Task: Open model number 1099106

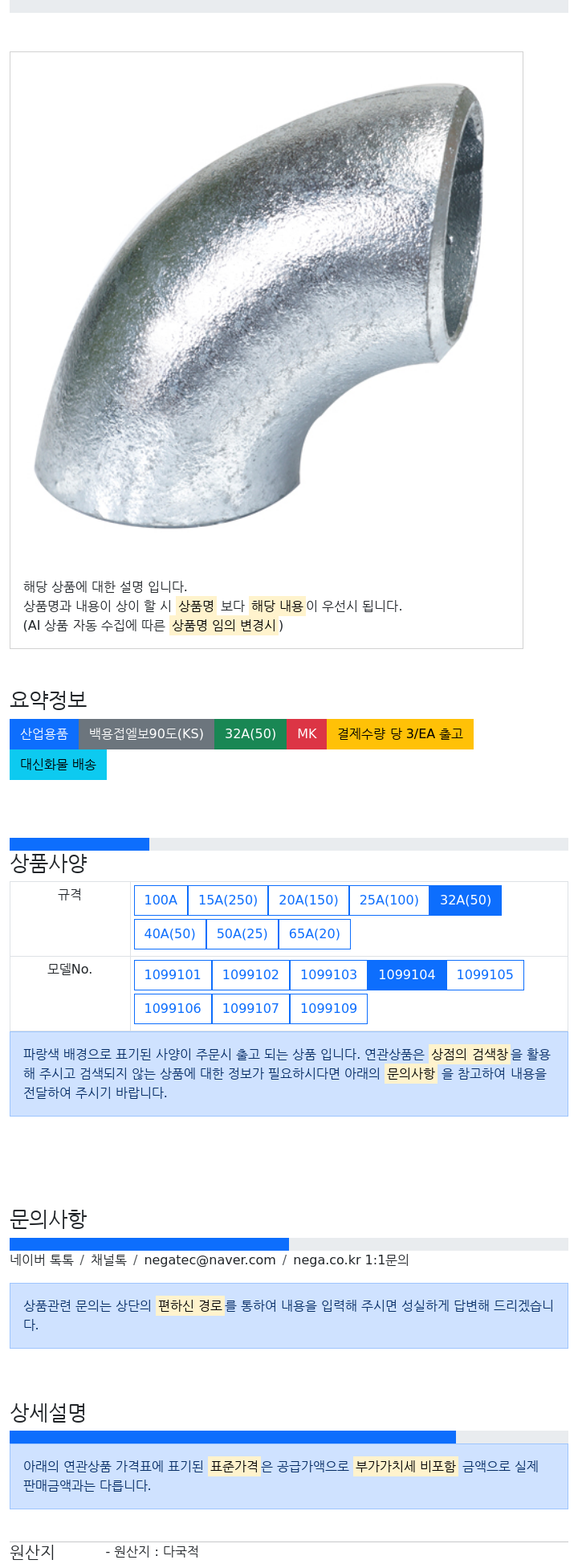Action: (173, 1009)
